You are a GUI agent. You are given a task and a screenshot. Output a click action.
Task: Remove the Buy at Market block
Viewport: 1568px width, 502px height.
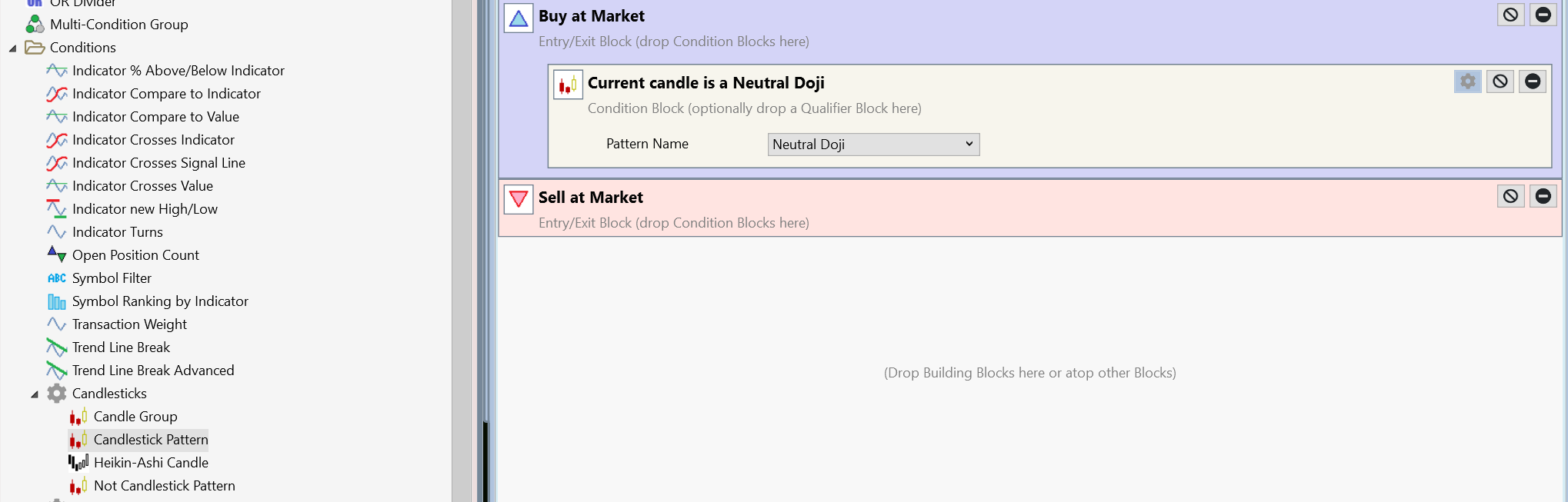point(1543,15)
